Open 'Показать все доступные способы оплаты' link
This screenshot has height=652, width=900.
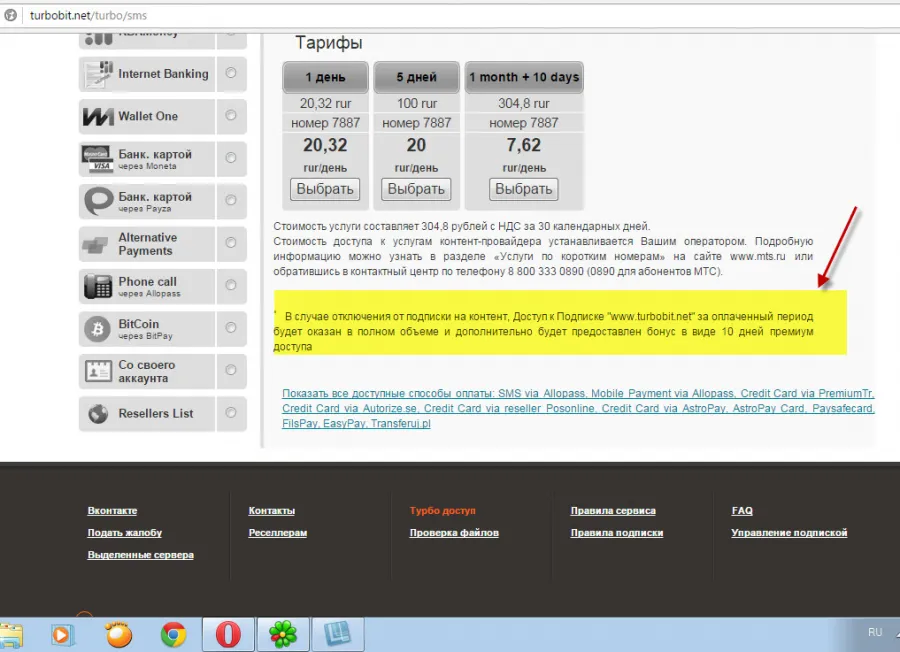pos(578,409)
